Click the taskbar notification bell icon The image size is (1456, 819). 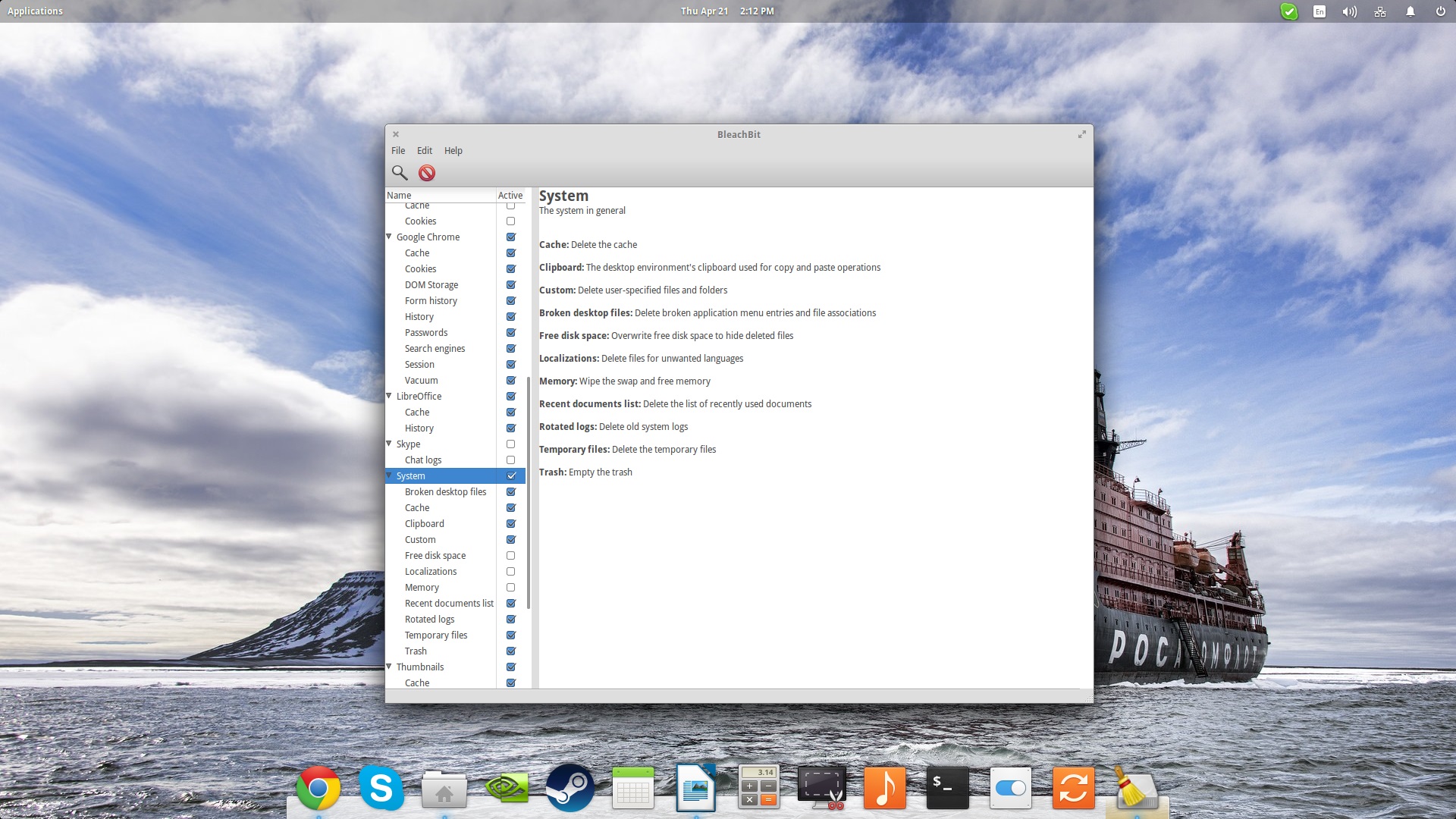(1410, 11)
